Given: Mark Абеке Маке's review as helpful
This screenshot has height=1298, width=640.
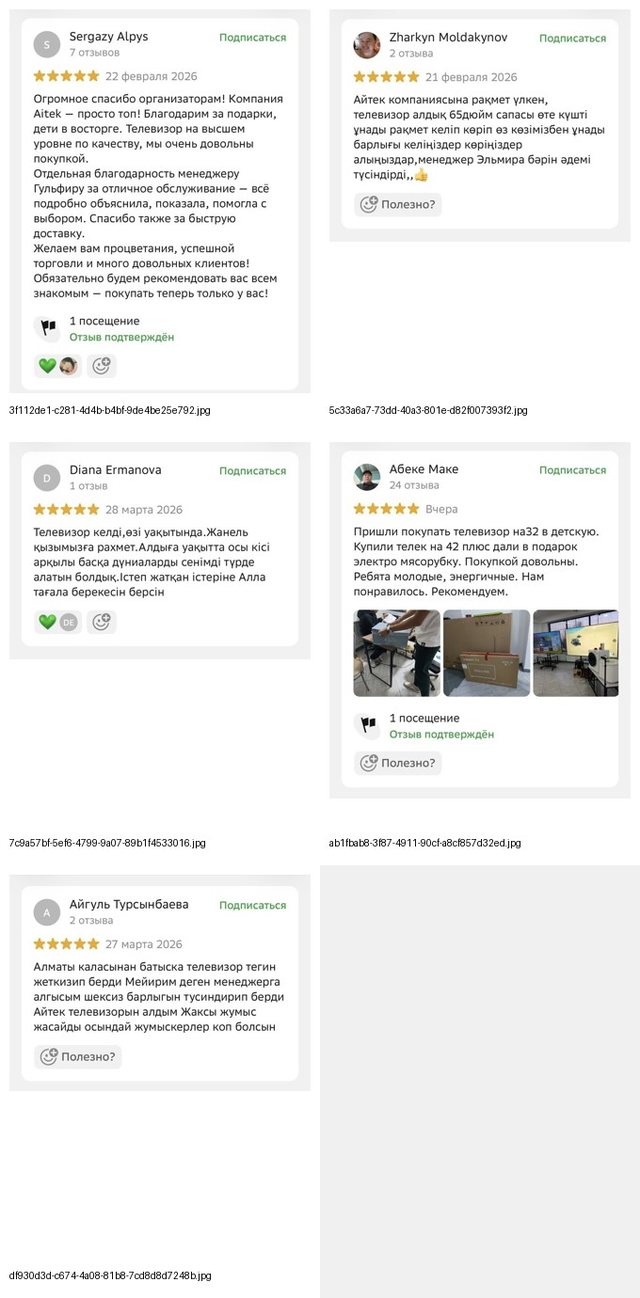Looking at the screenshot, I should (x=398, y=763).
